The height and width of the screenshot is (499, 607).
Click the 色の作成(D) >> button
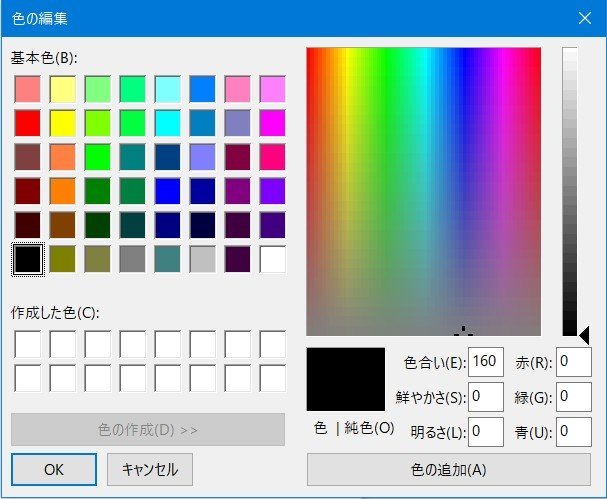tap(148, 430)
